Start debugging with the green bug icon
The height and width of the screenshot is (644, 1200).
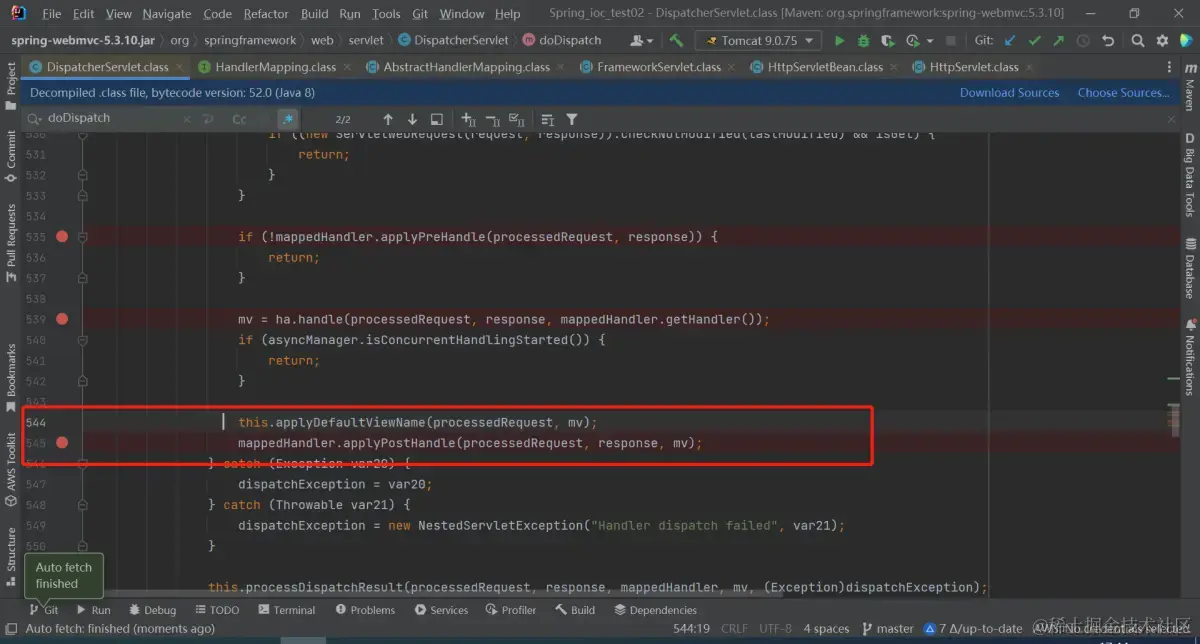click(863, 41)
